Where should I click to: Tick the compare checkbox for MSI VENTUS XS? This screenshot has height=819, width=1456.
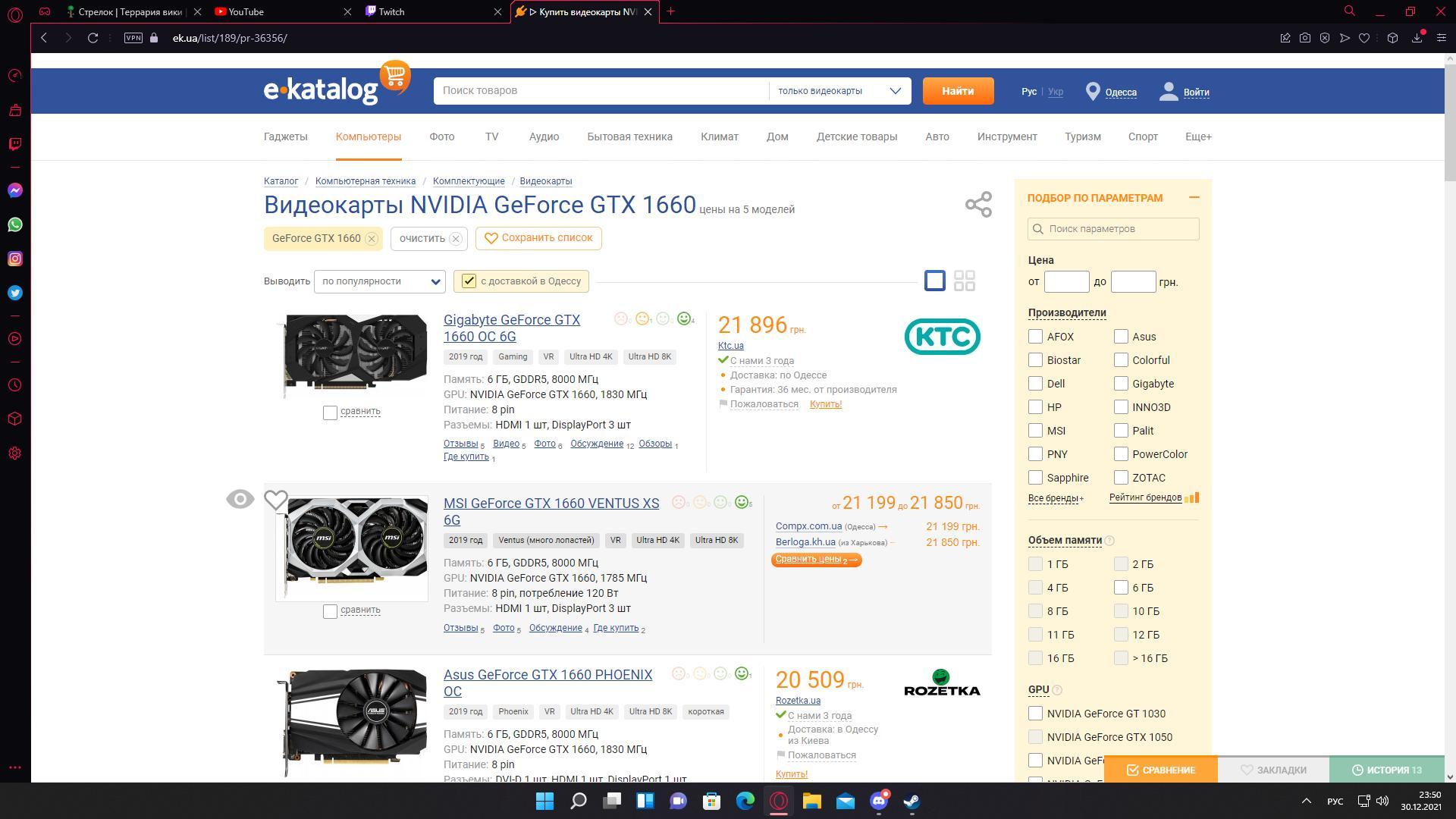coord(330,611)
